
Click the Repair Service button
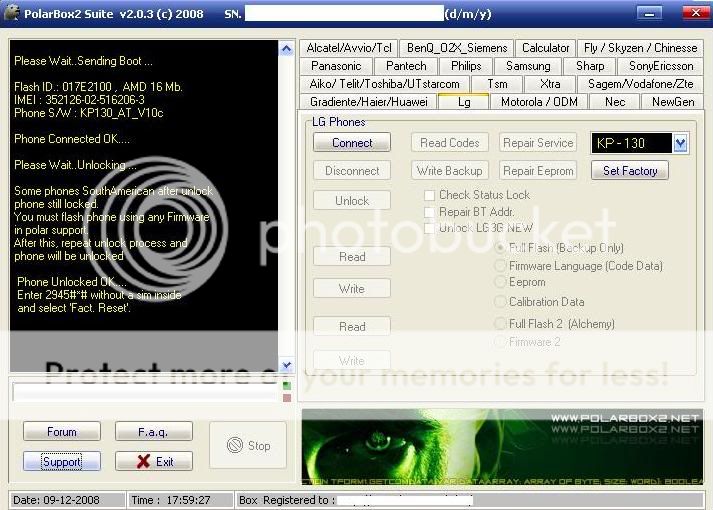538,143
